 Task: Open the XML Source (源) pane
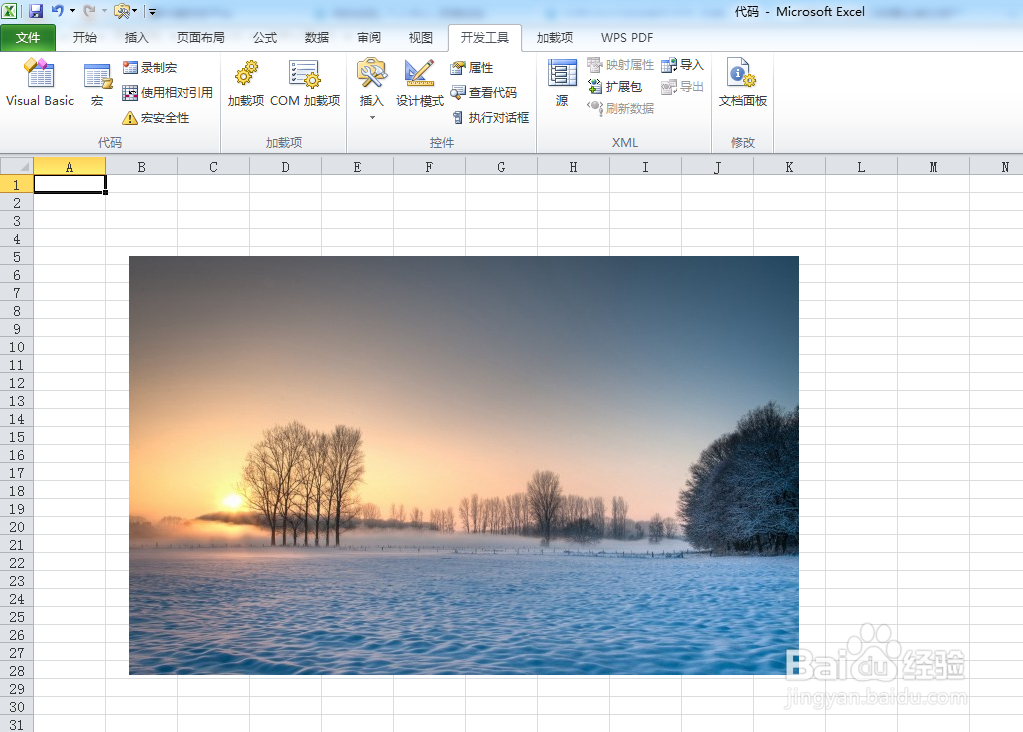click(x=562, y=83)
